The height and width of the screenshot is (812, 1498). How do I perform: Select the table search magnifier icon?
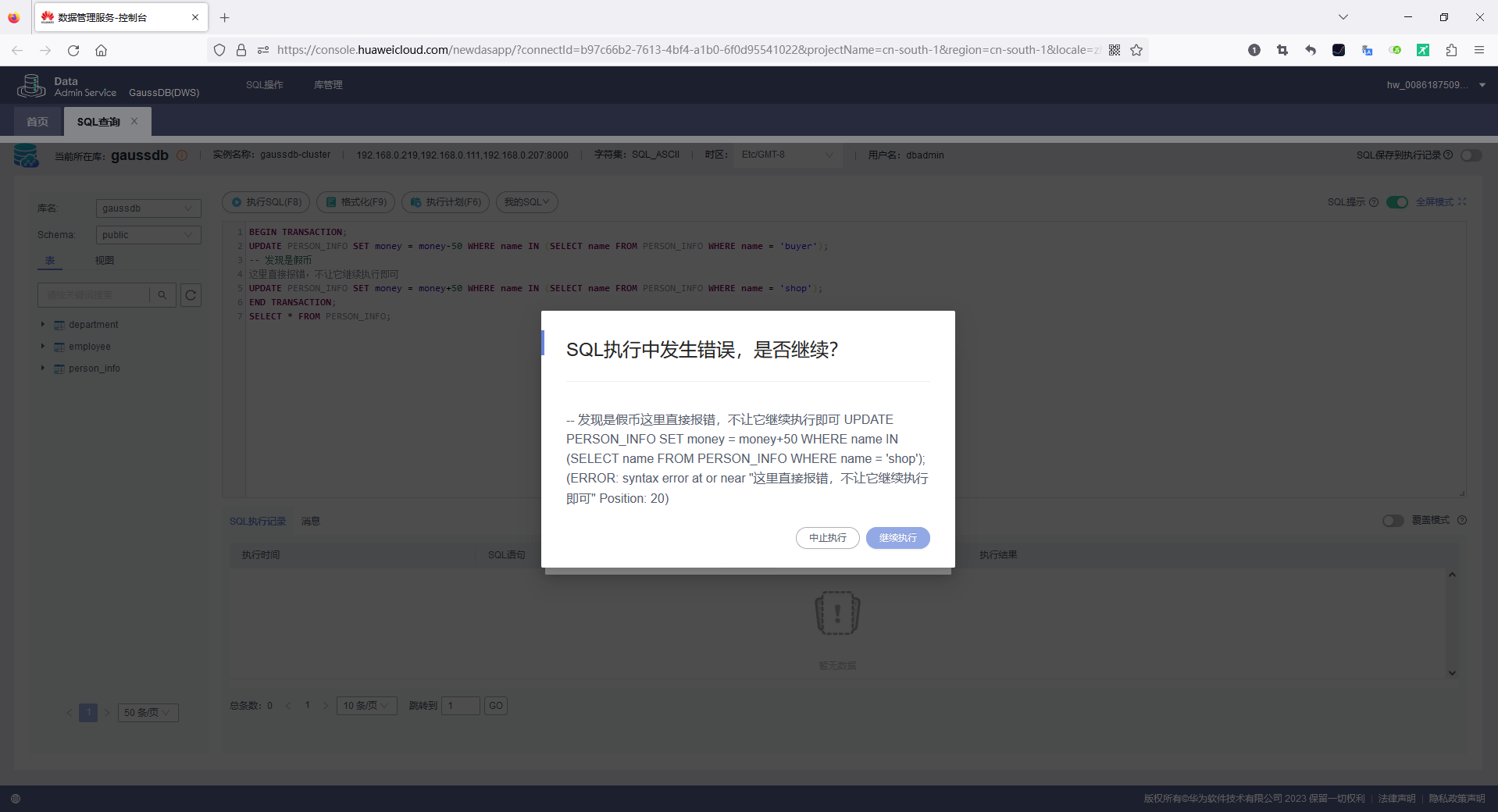tap(162, 295)
